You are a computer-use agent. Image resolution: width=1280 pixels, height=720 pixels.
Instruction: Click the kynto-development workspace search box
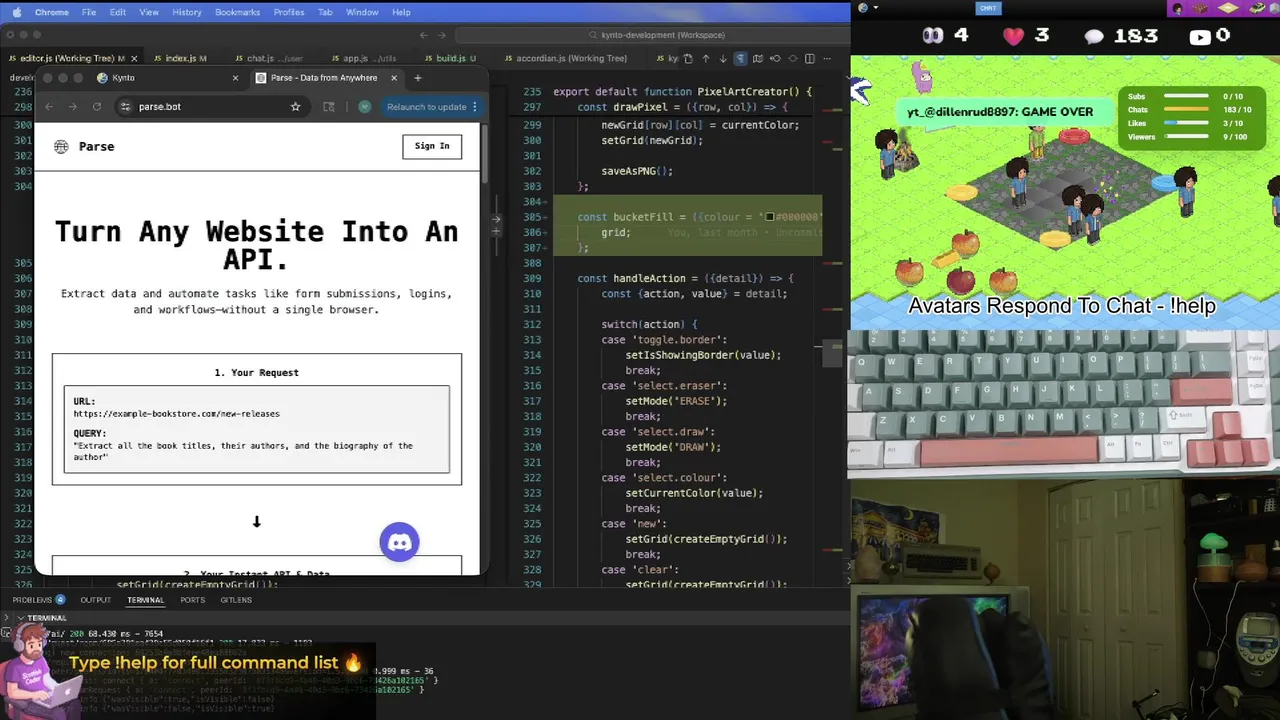coord(656,35)
